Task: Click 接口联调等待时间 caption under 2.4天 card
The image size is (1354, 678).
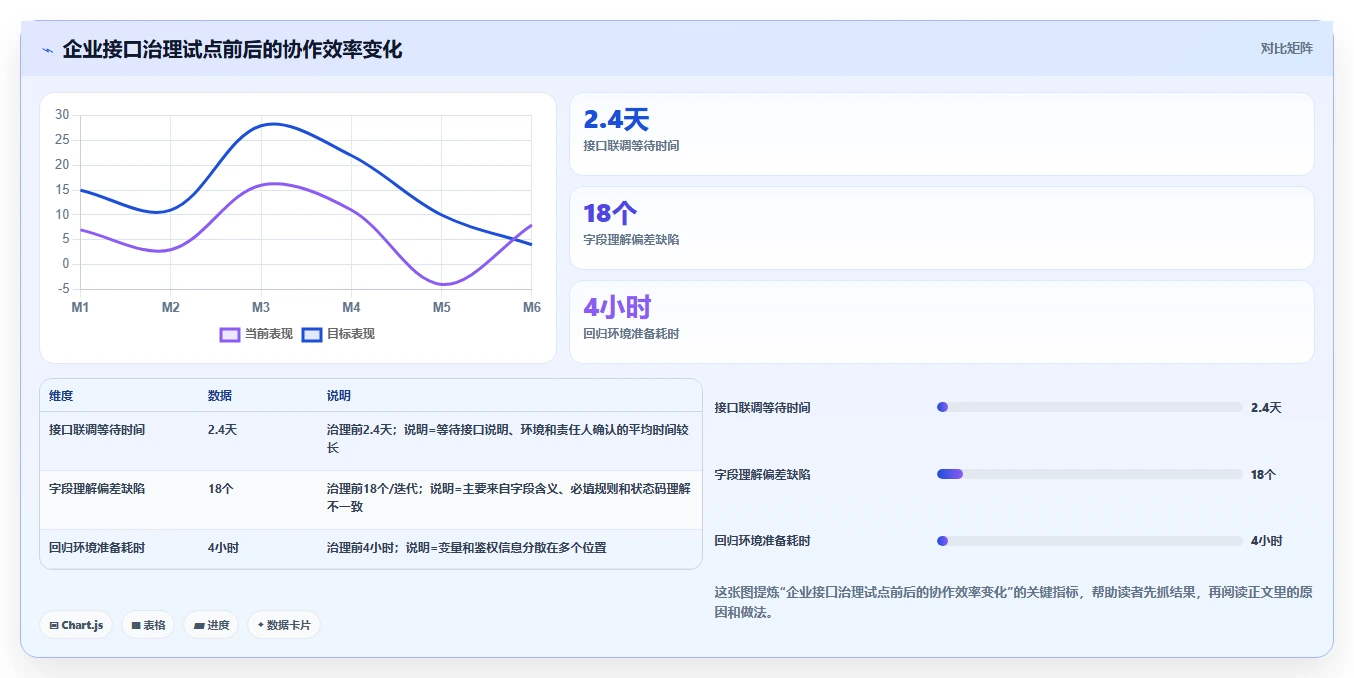Action: point(631,146)
